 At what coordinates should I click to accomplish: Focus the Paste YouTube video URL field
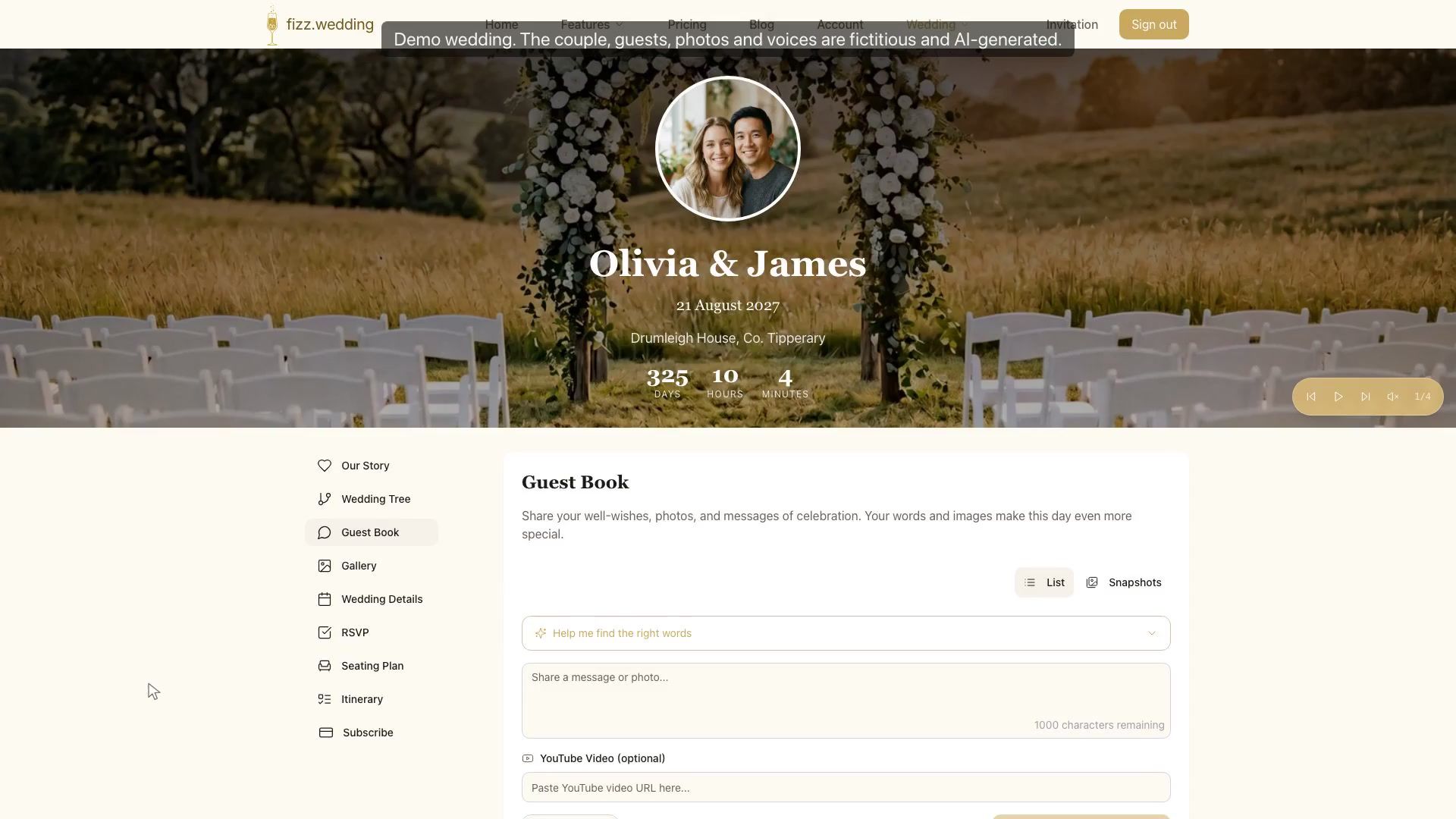click(846, 787)
